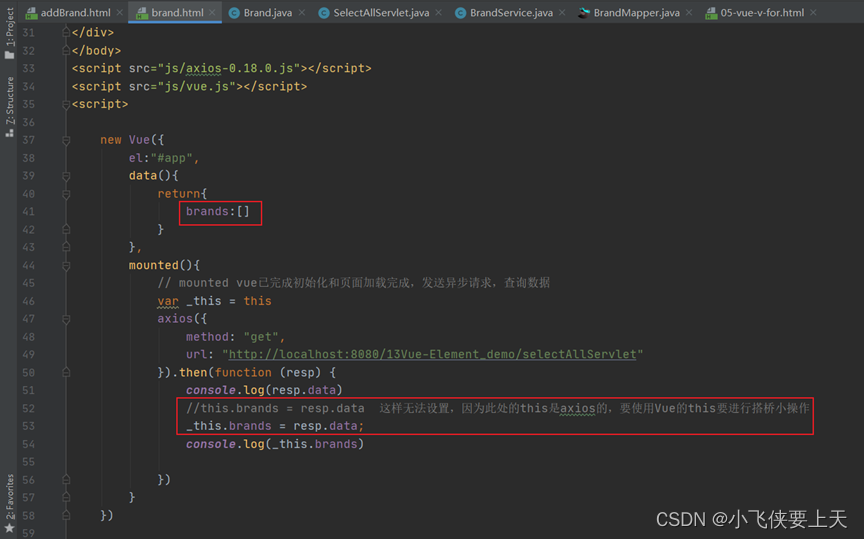Viewport: 864px width, 539px height.
Task: Open the Favorites tool window
Action: click(9, 504)
